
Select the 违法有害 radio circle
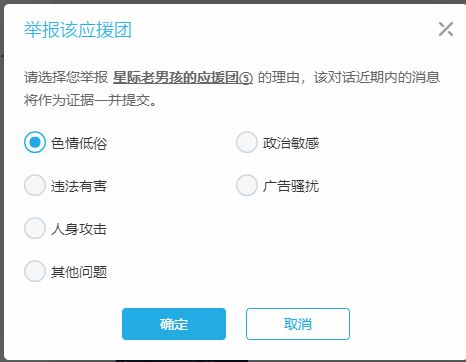click(35, 185)
